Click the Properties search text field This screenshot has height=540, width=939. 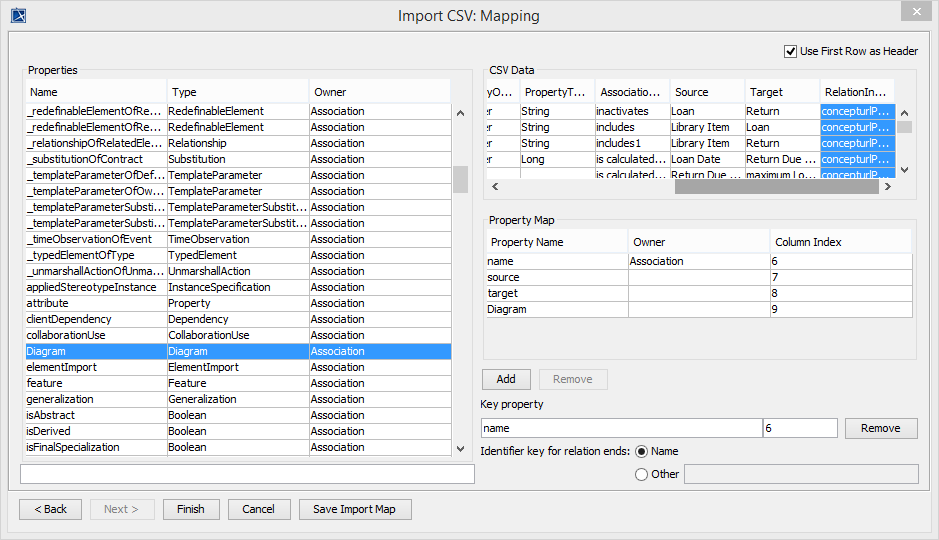[247, 474]
